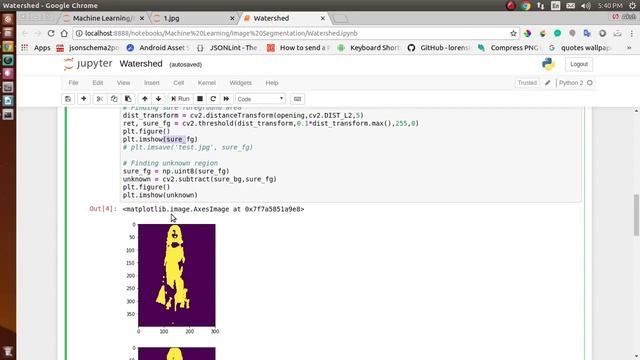Restart the kernel circular arrow icon
This screenshot has height=360, width=640.
(213, 99)
